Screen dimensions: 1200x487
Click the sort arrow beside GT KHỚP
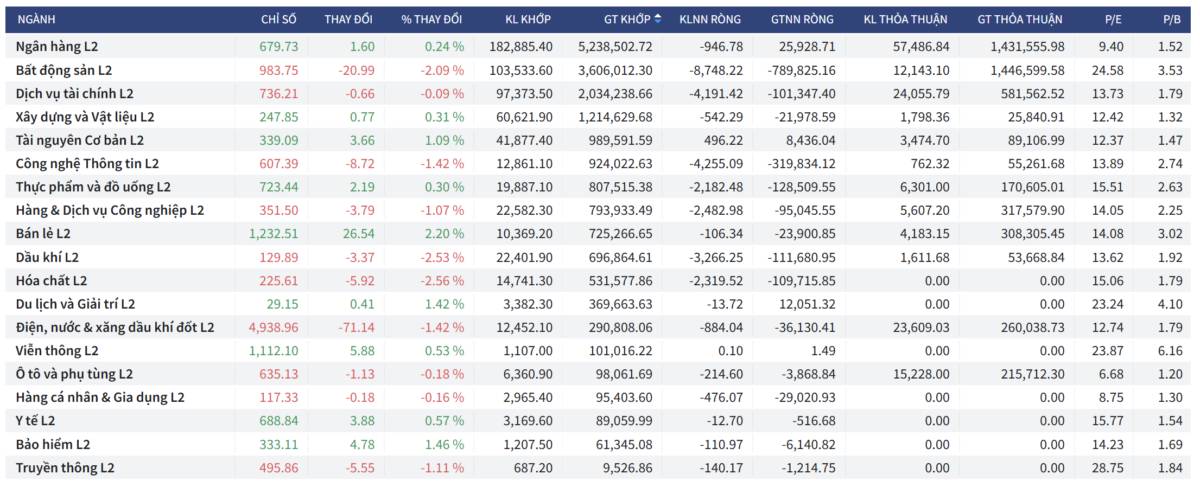(x=657, y=19)
